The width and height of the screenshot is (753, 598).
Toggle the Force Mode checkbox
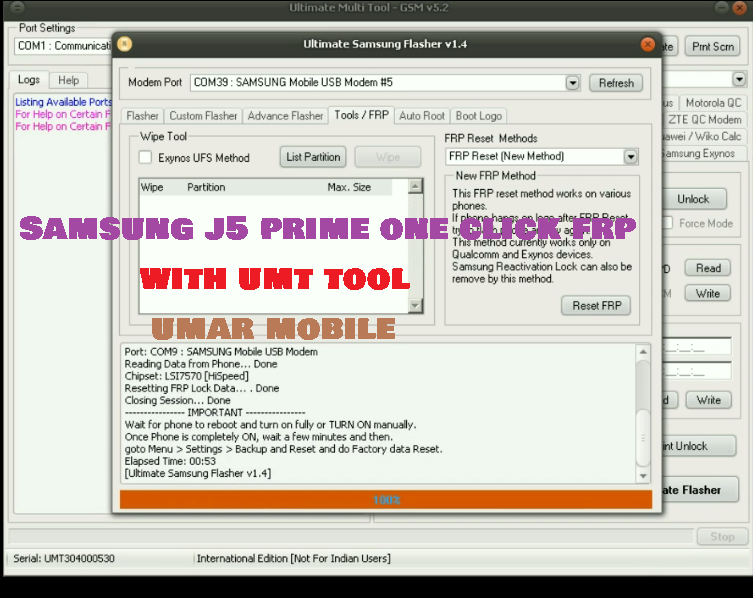(x=668, y=223)
